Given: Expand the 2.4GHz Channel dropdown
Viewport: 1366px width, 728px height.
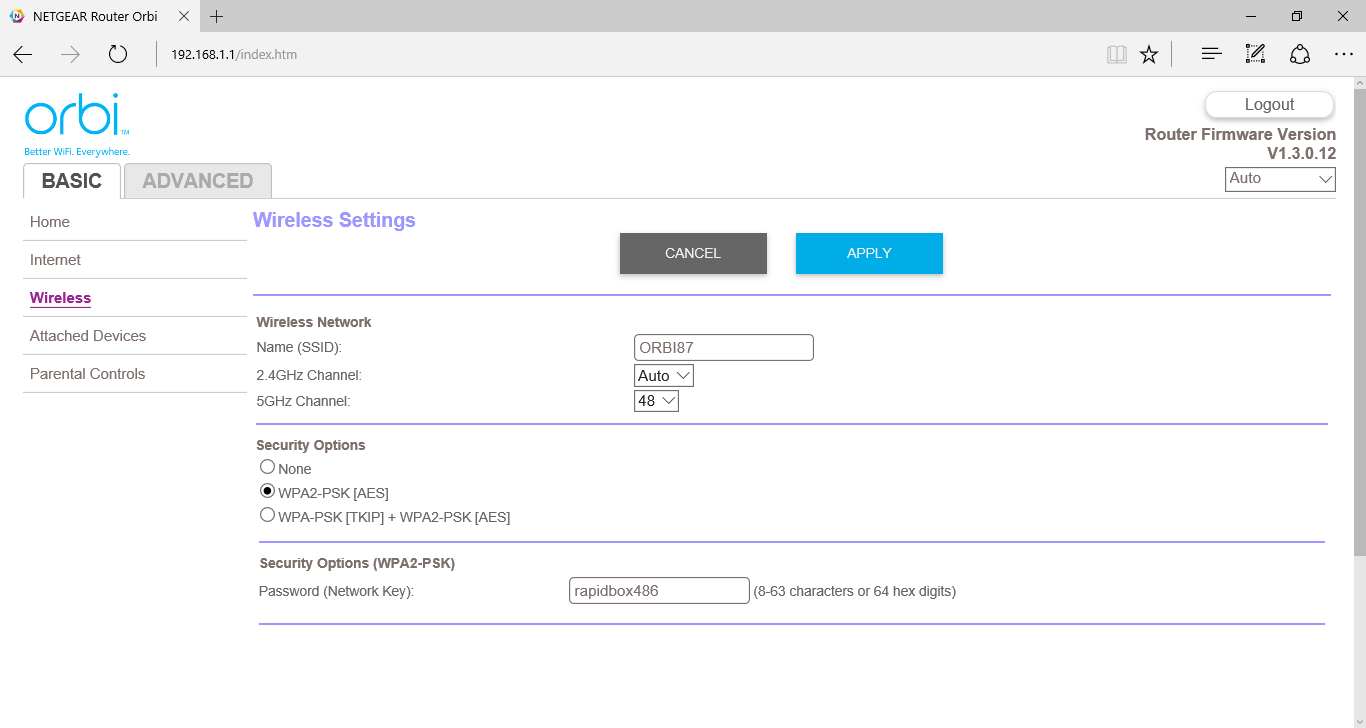Looking at the screenshot, I should (x=664, y=376).
